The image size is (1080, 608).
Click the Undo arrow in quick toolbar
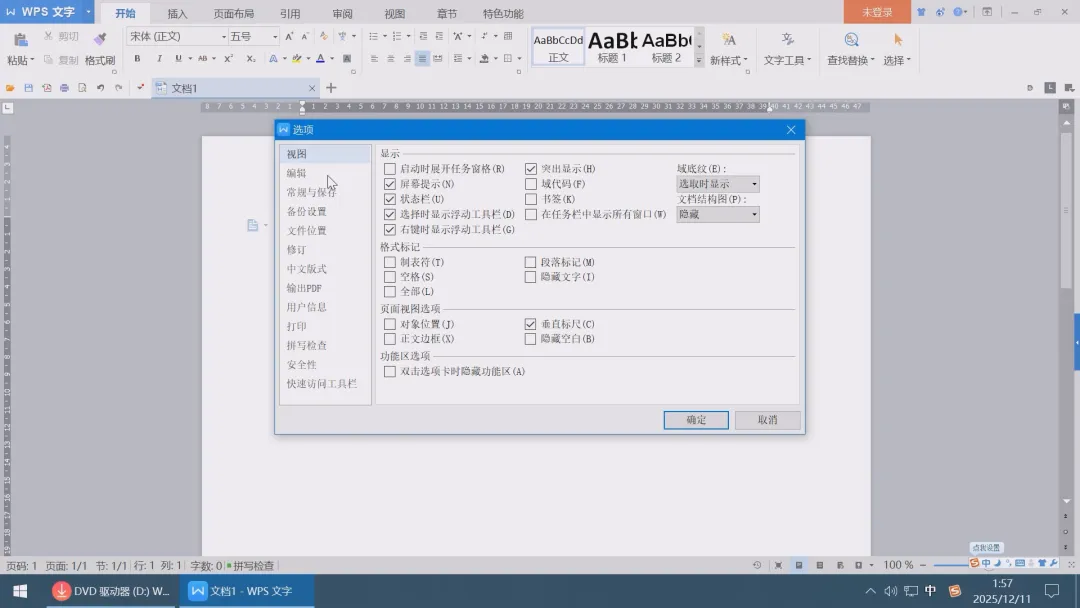tap(101, 88)
